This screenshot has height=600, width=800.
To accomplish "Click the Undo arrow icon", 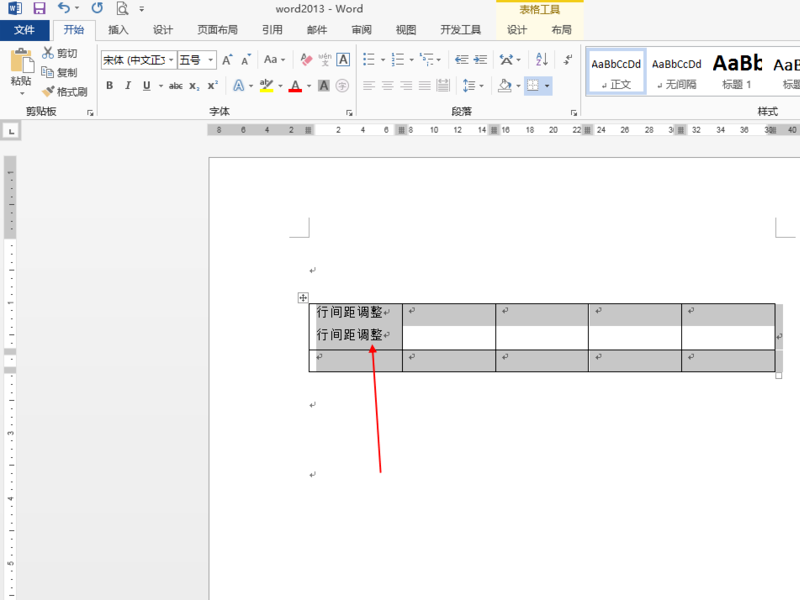I will point(64,8).
